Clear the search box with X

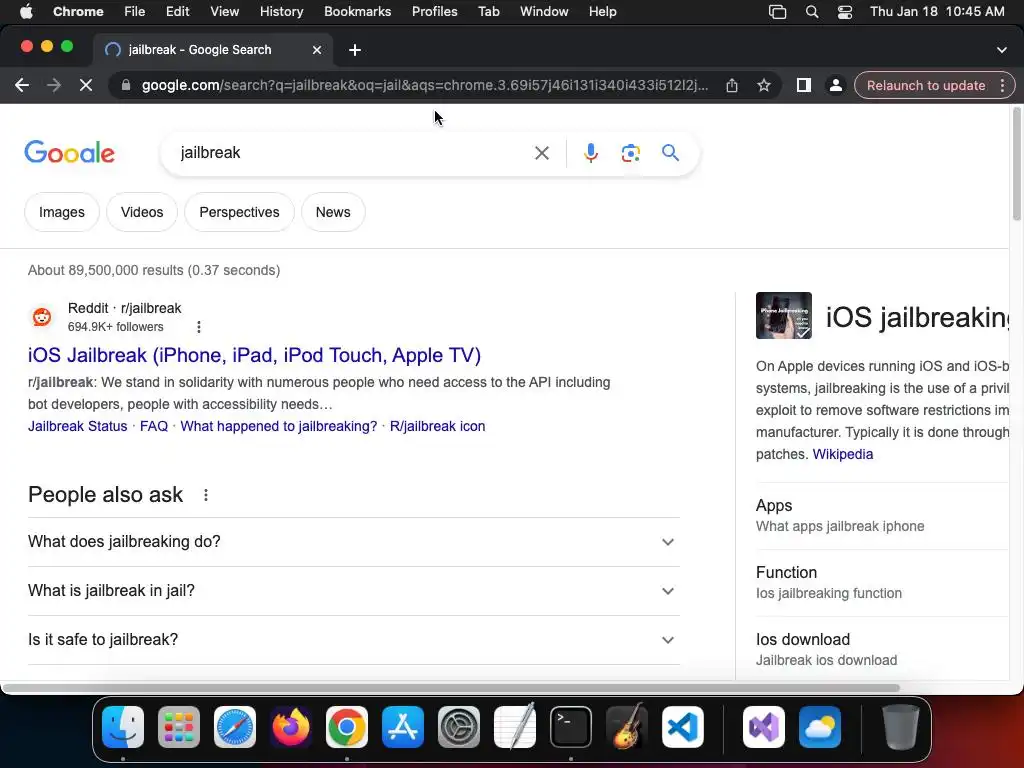click(541, 153)
